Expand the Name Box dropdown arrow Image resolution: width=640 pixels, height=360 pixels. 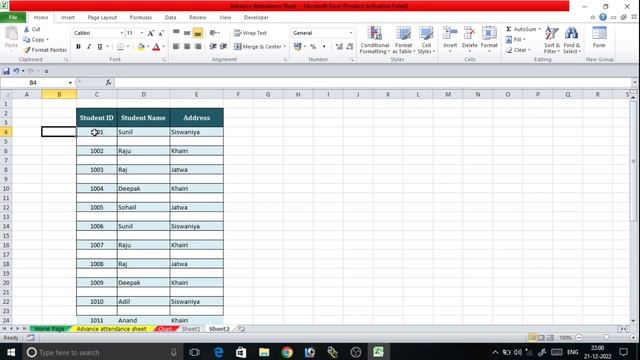[x=70, y=83]
